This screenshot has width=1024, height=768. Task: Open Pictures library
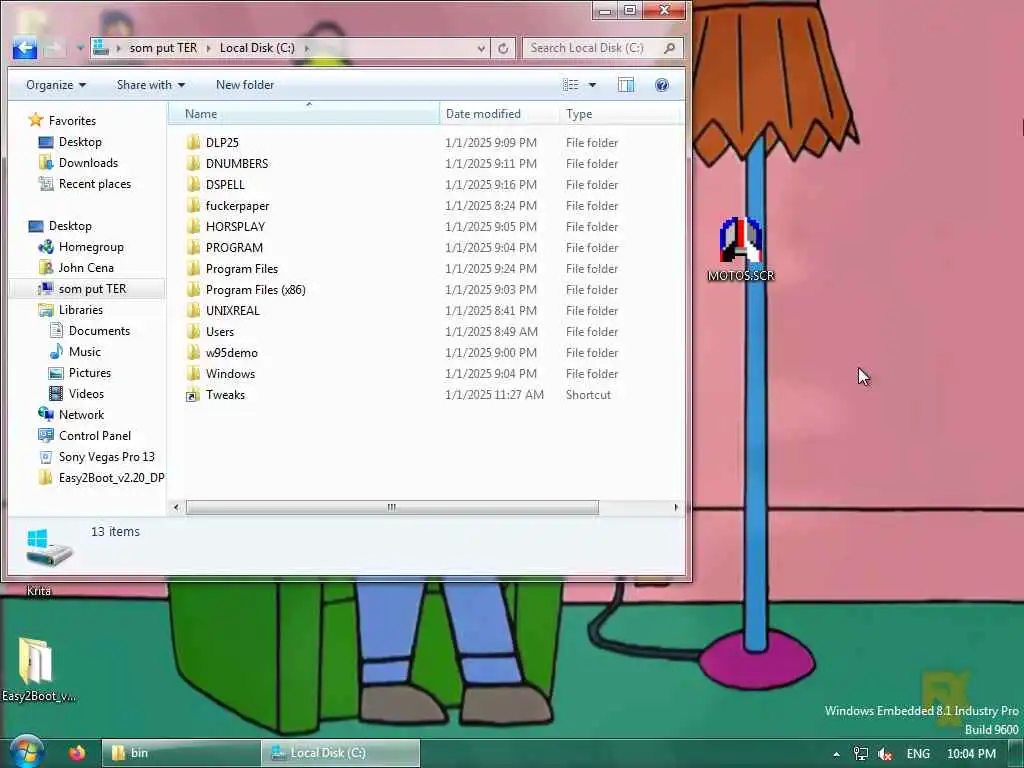point(80,372)
